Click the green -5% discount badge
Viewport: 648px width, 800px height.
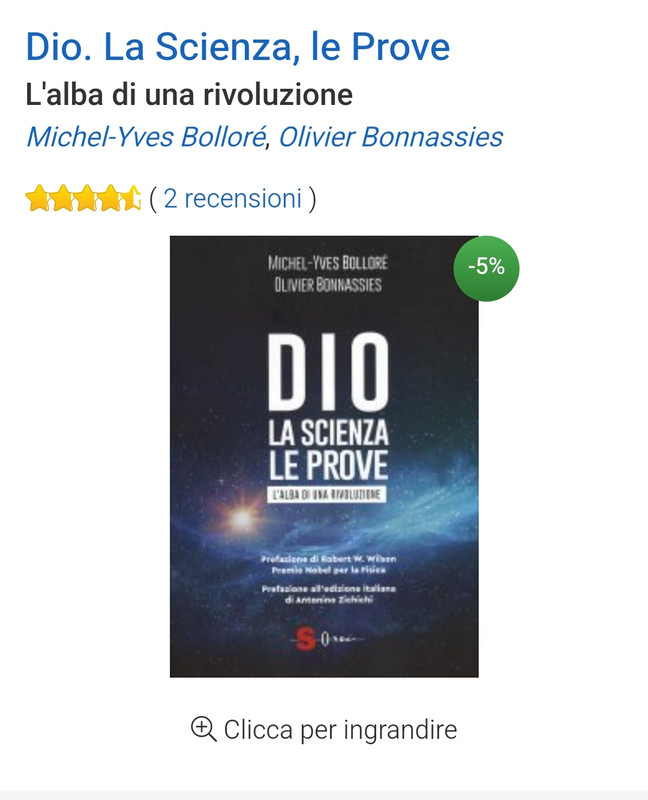tap(486, 268)
